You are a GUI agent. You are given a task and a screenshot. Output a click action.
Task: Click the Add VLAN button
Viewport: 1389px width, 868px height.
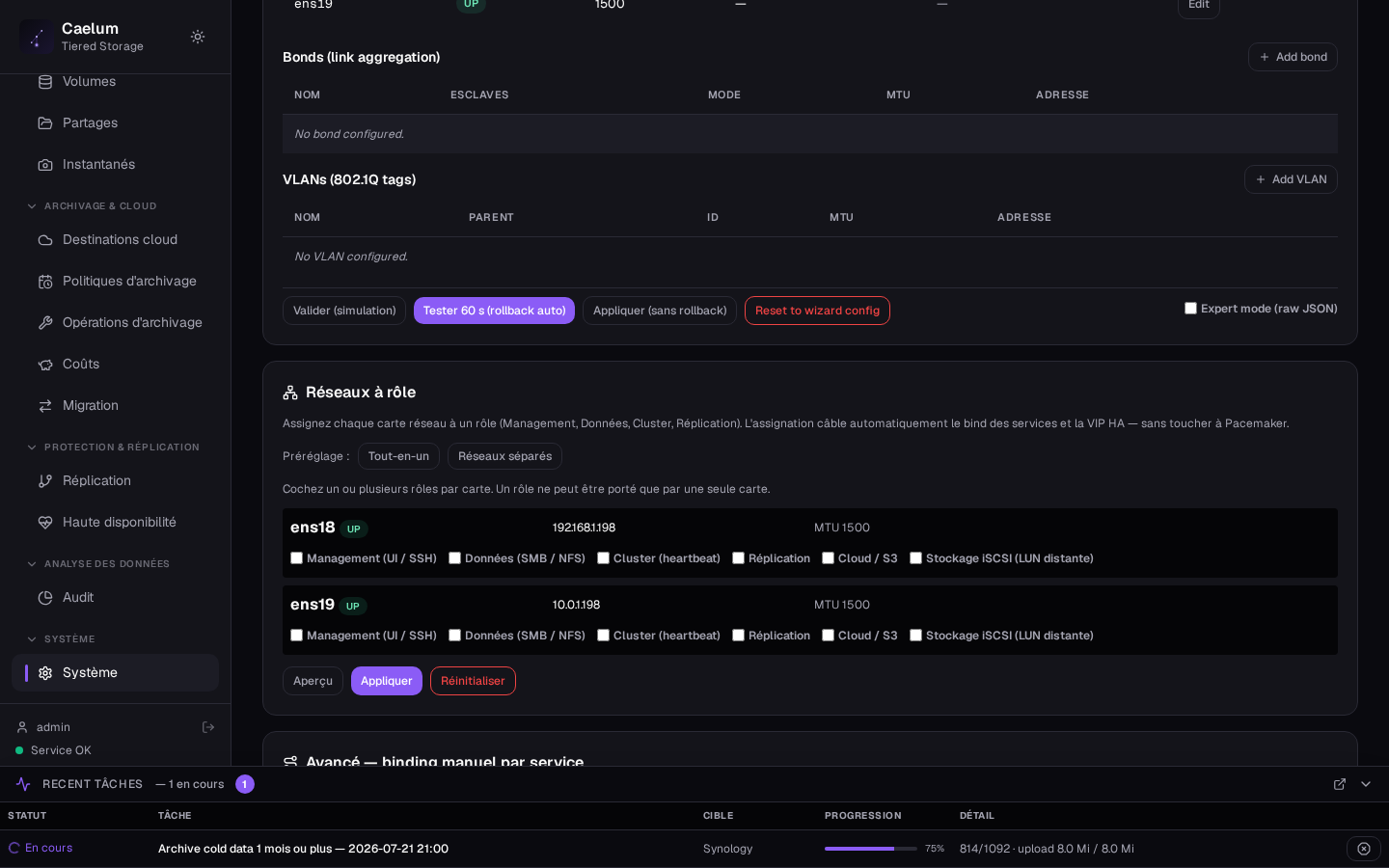coord(1291,179)
